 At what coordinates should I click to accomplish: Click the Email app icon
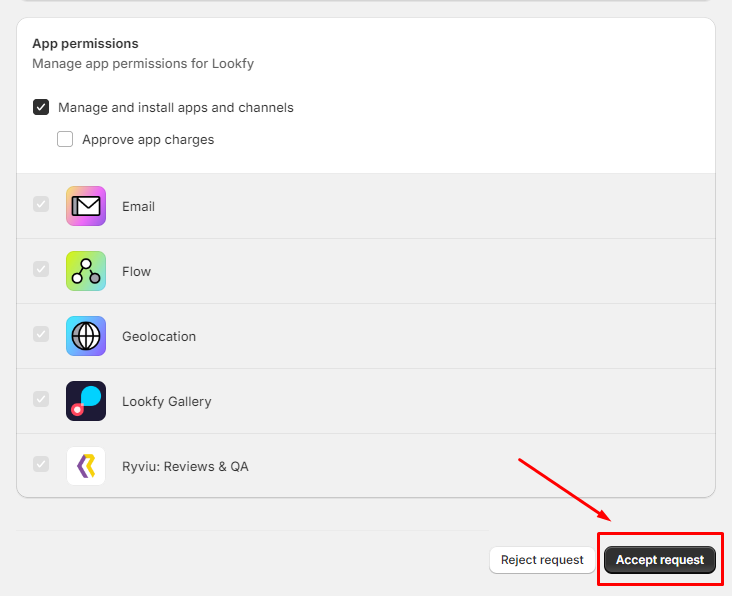coord(86,206)
